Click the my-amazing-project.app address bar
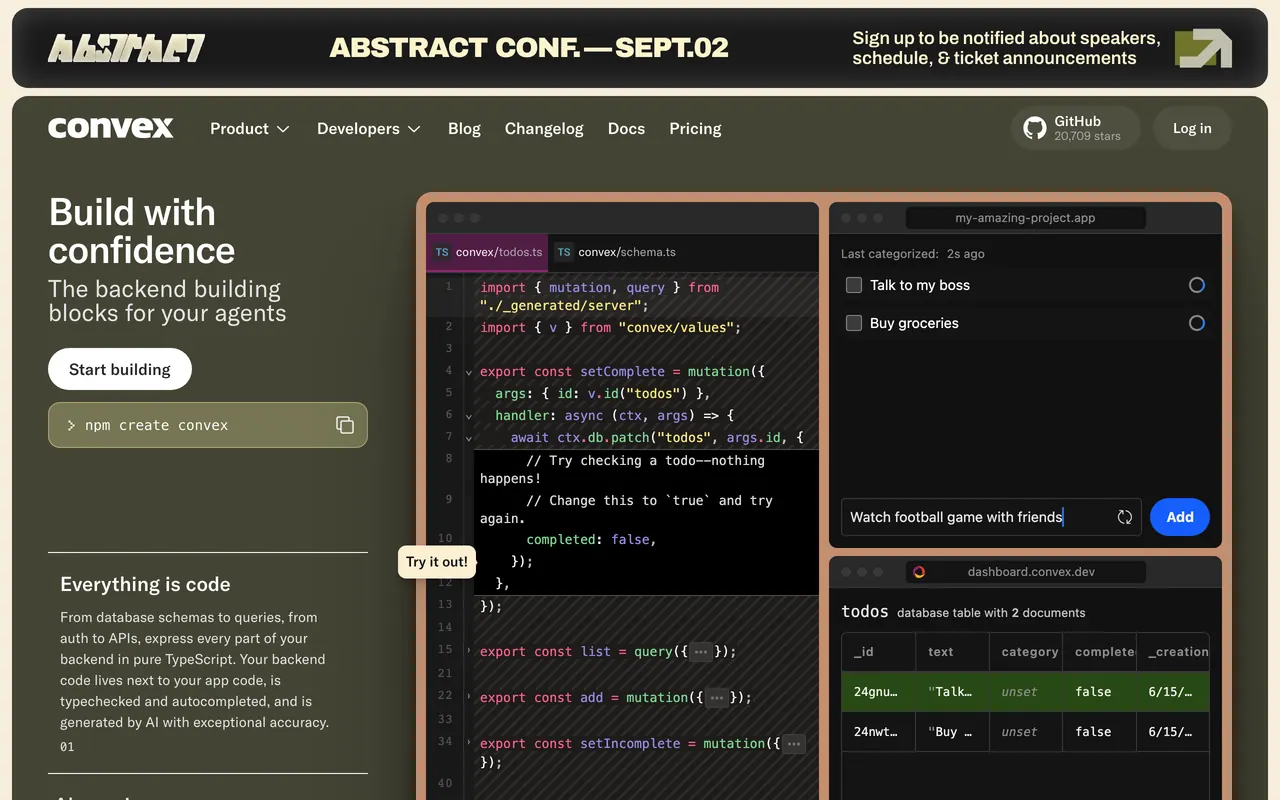Viewport: 1280px width, 800px height. click(1025, 218)
